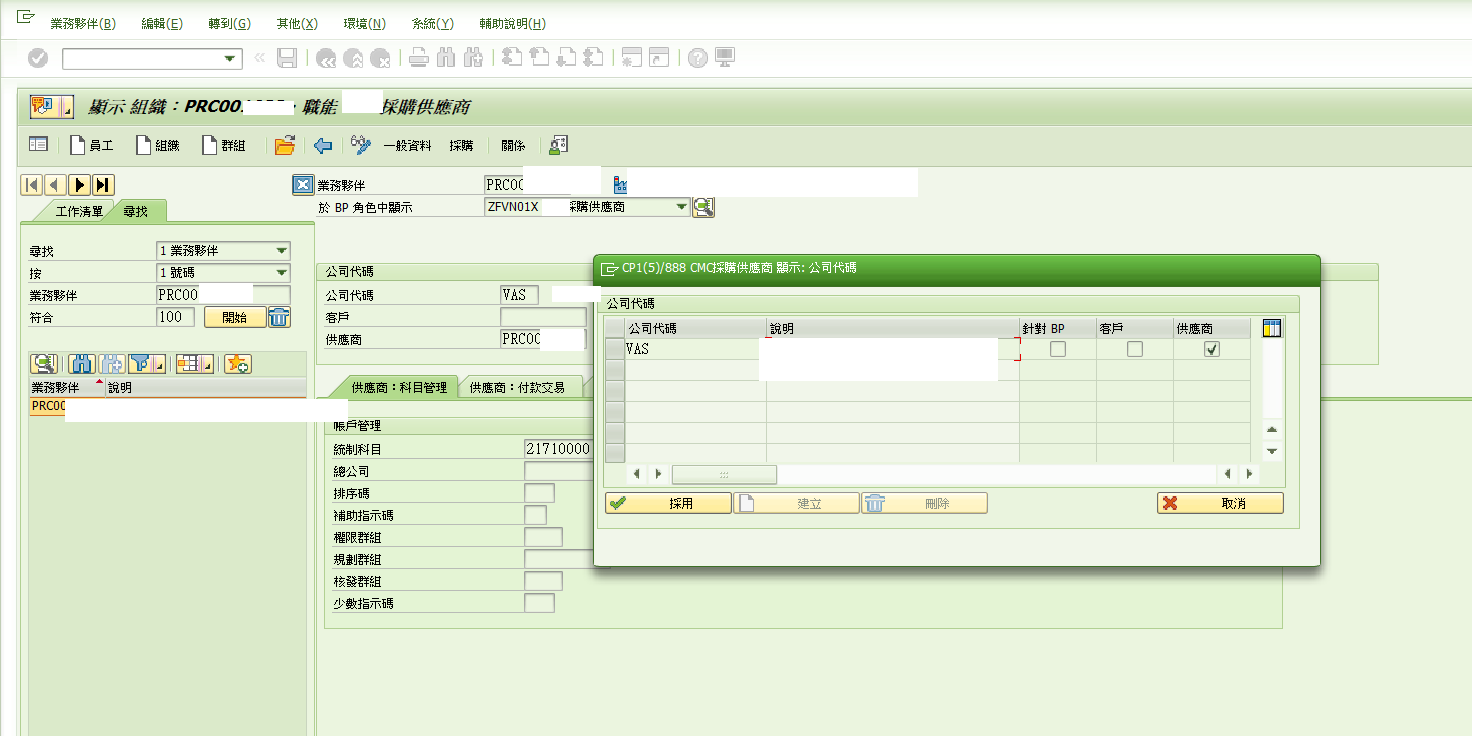Image resolution: width=1472 pixels, height=736 pixels.
Task: Switch to 供應商：付款交易 tab
Action: 518,388
